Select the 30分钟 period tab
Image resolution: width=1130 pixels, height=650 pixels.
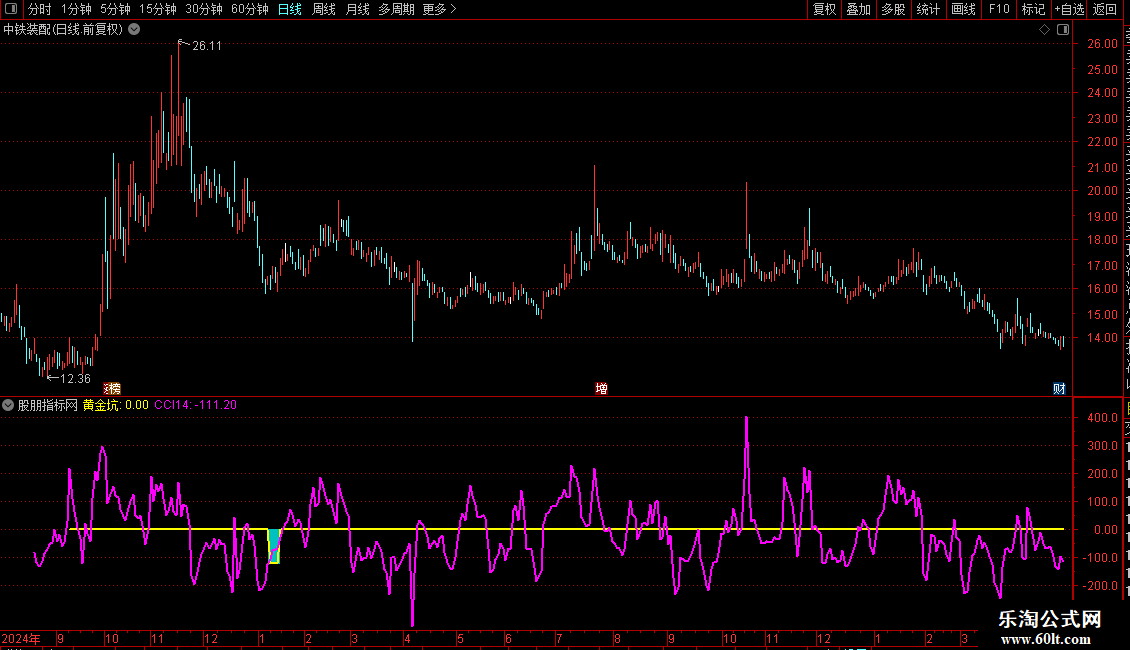coord(204,9)
